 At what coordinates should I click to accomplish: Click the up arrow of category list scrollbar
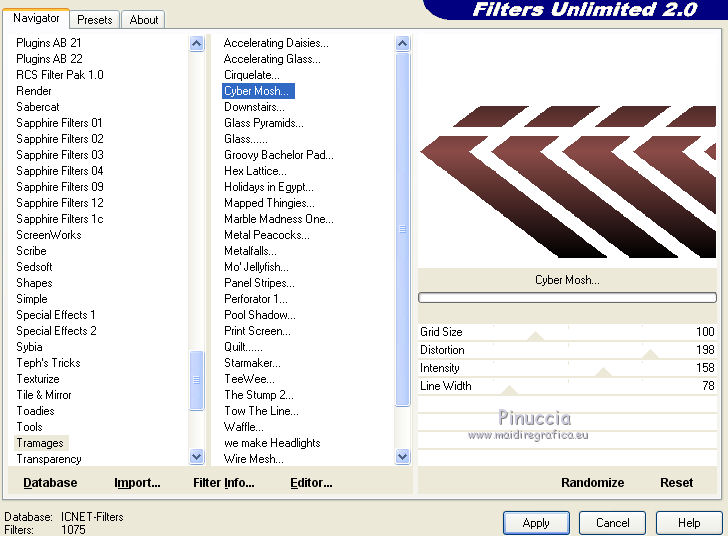pos(197,44)
